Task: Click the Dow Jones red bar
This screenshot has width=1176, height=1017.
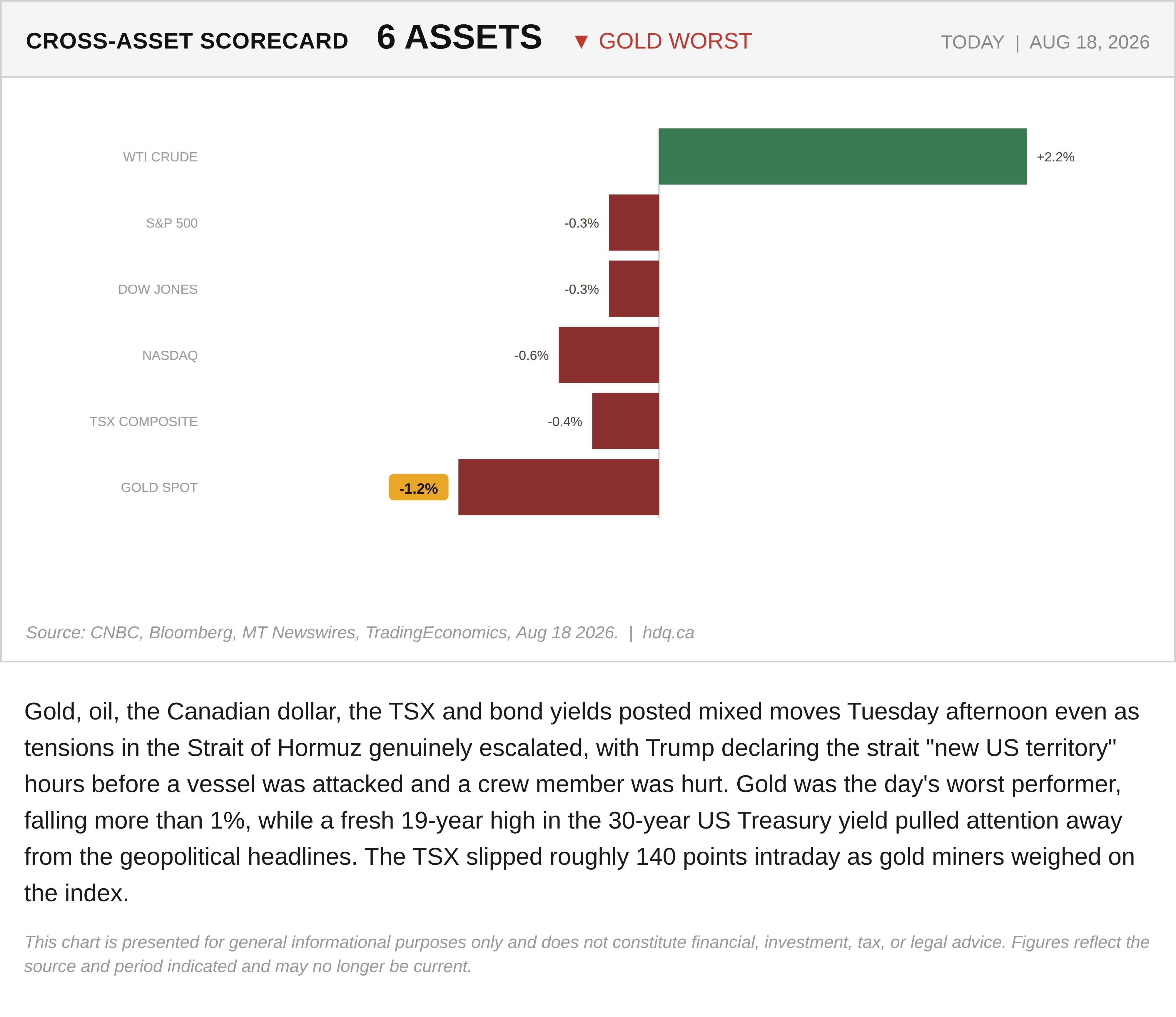Action: (x=634, y=289)
